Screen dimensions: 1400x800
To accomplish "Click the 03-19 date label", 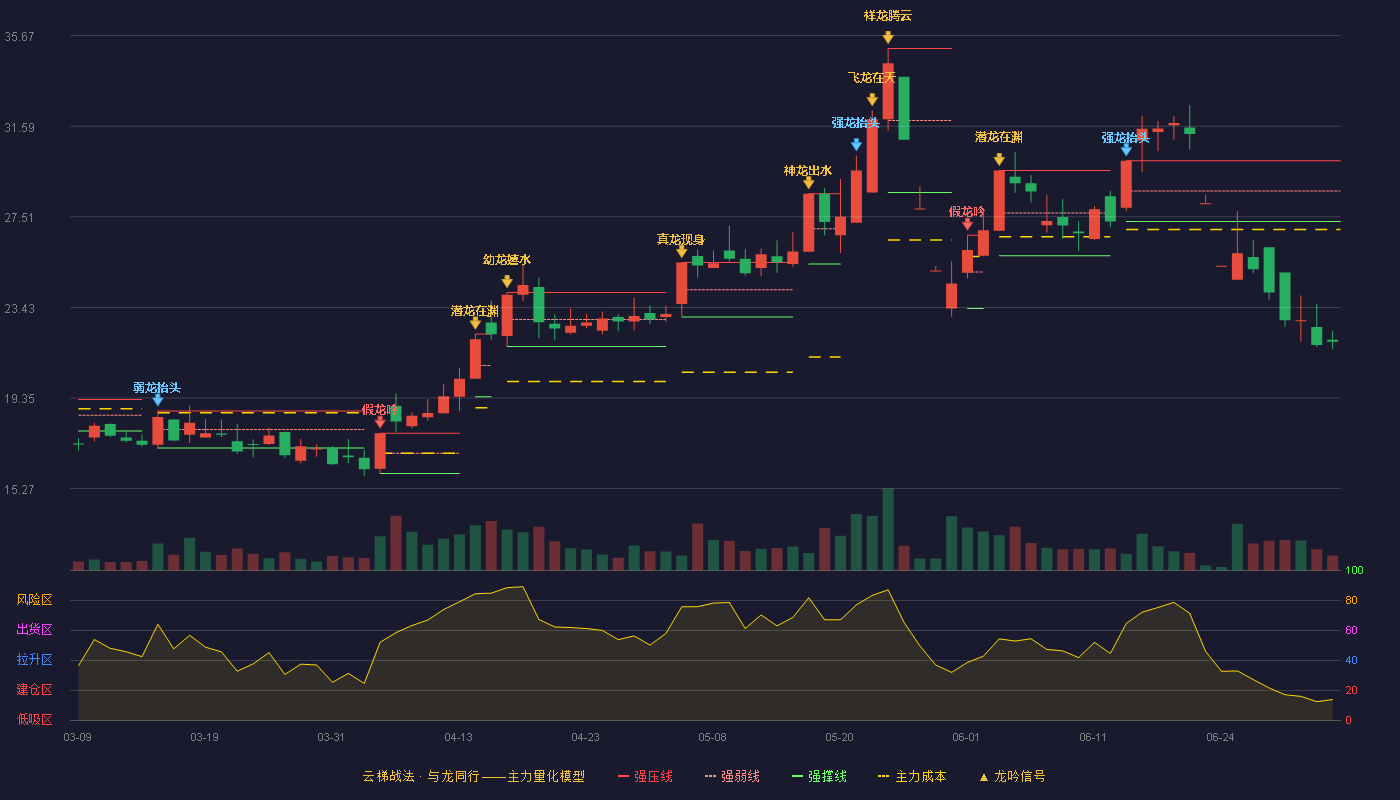I will (x=204, y=737).
